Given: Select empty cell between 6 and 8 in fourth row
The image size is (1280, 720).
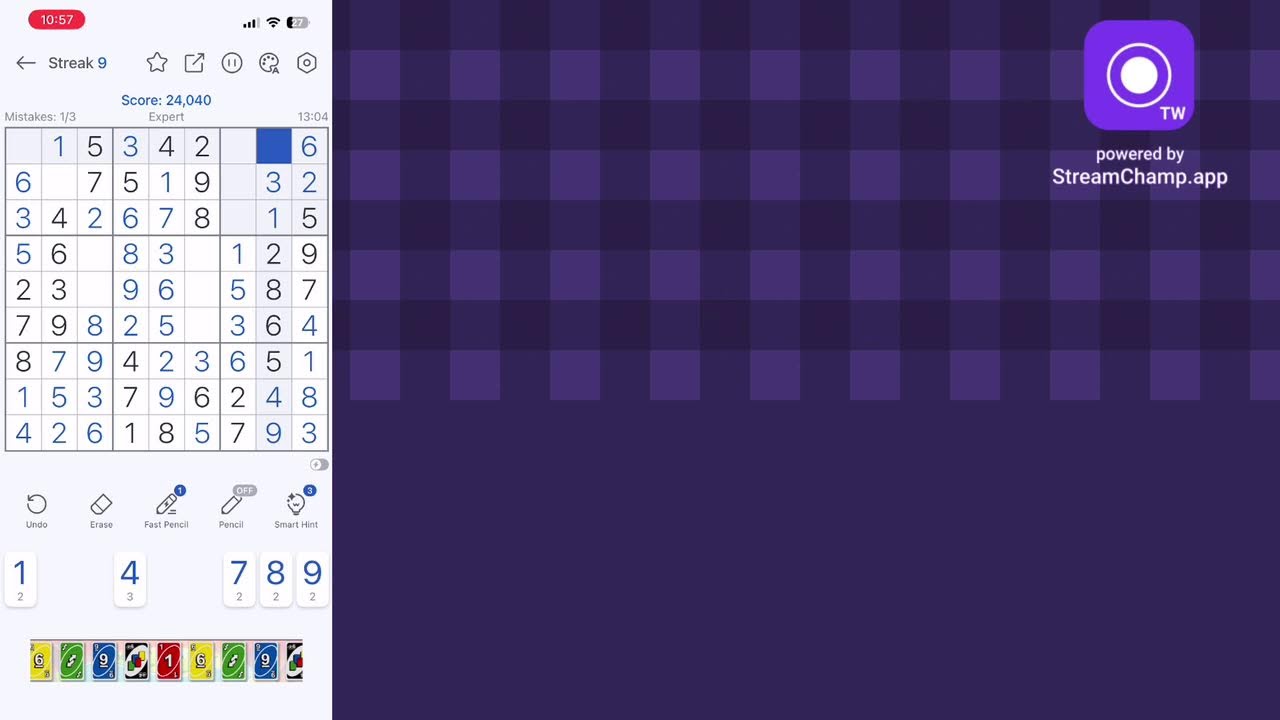Looking at the screenshot, I should pyautogui.click(x=95, y=254).
